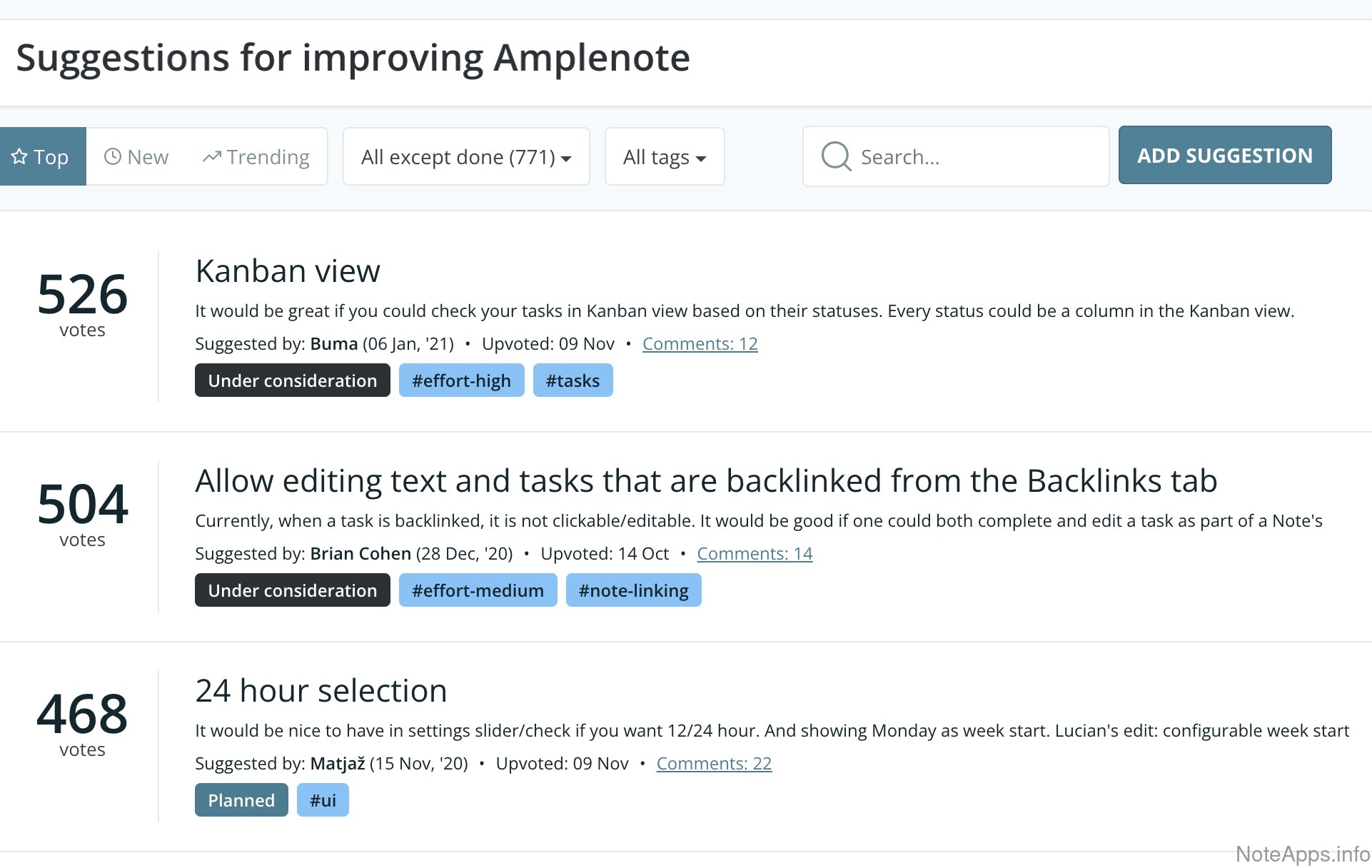The width and height of the screenshot is (1372, 868).
Task: Click the clock icon beside New
Action: [x=112, y=156]
